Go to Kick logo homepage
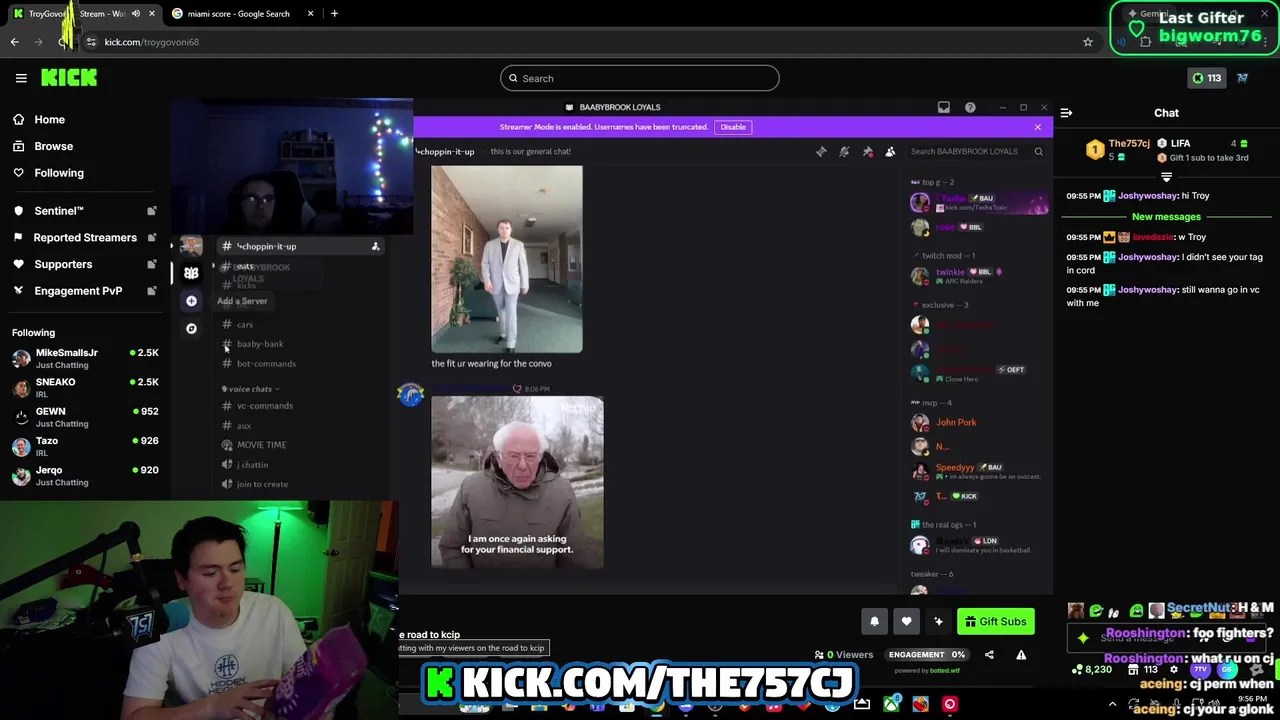Viewport: 1280px width, 720px height. [x=69, y=77]
